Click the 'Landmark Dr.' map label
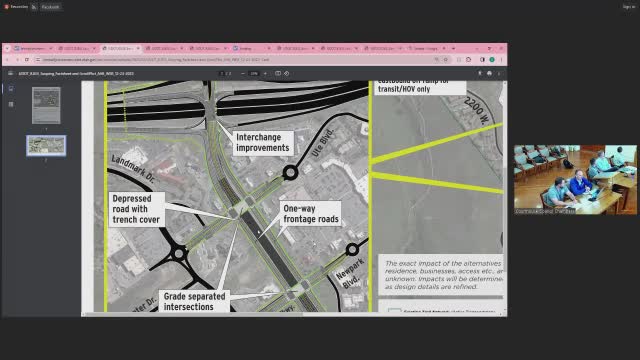The image size is (640, 360). click(133, 169)
